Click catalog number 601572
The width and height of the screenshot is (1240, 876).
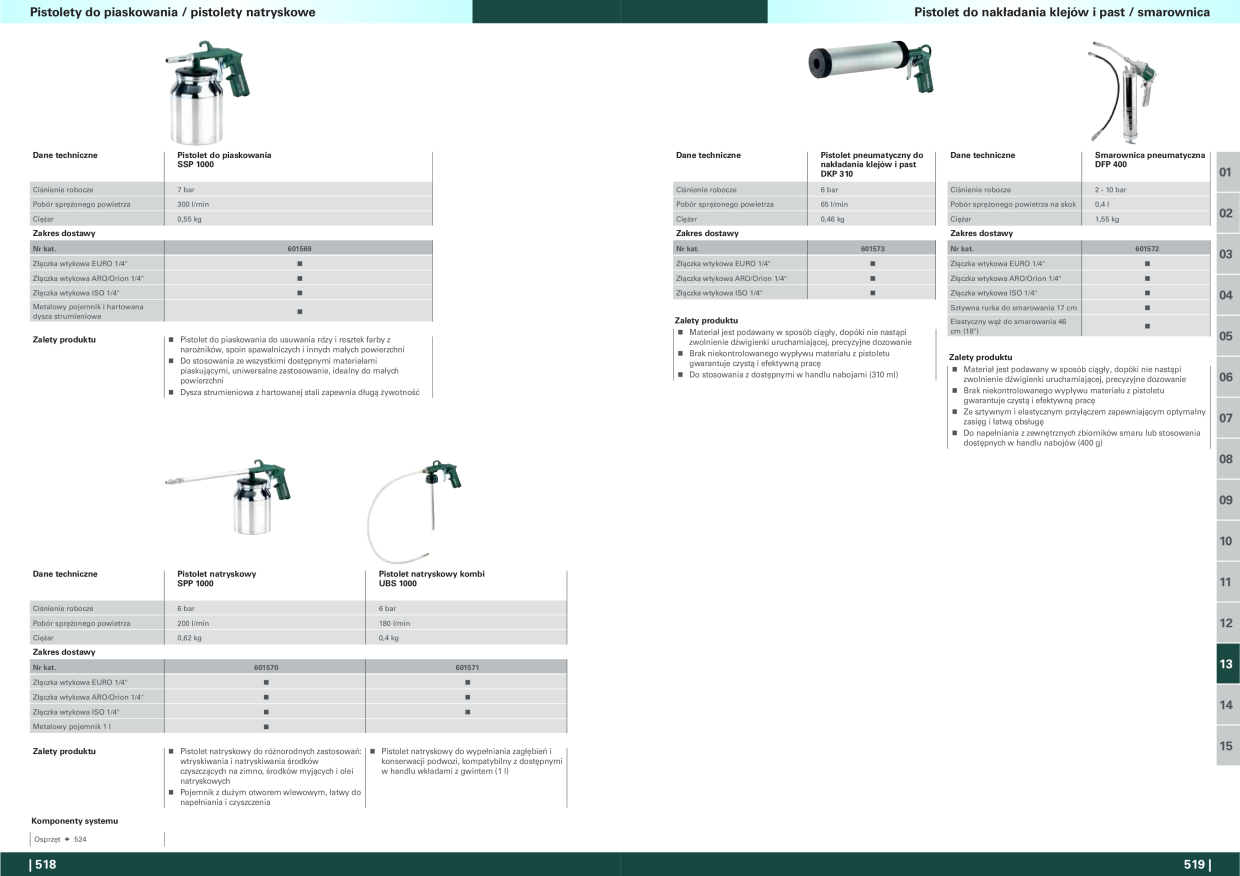click(1147, 248)
